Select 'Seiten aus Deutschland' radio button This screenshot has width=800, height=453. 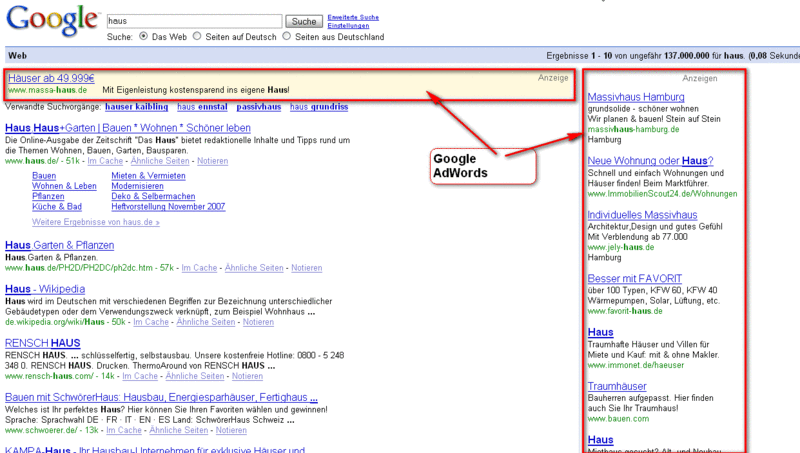tap(287, 36)
